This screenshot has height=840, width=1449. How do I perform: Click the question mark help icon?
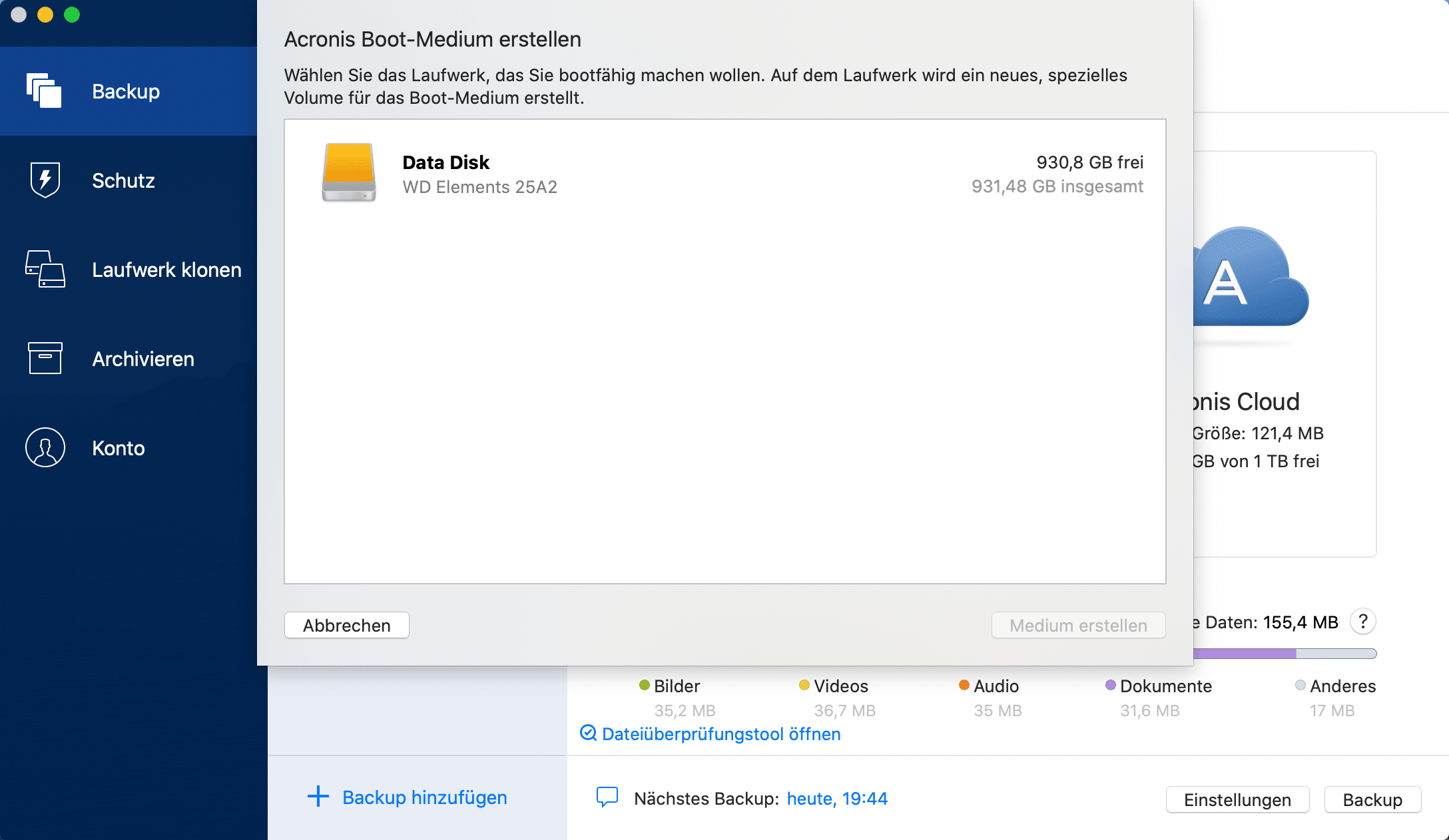[x=1363, y=622]
